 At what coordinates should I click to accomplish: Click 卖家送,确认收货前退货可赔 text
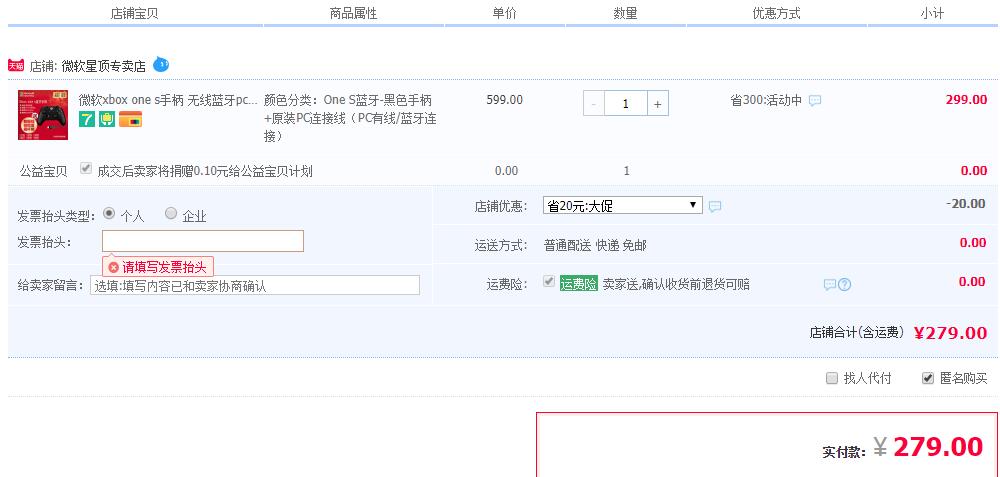pos(676,284)
